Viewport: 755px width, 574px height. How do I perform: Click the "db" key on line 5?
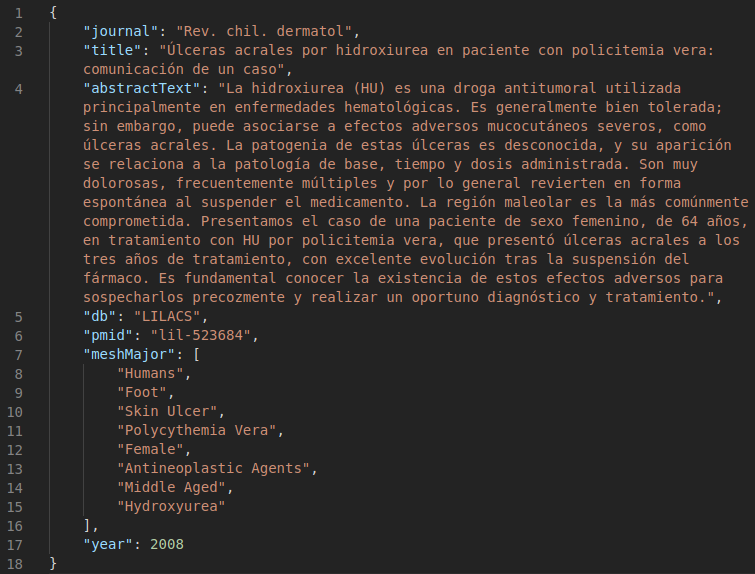(100, 317)
